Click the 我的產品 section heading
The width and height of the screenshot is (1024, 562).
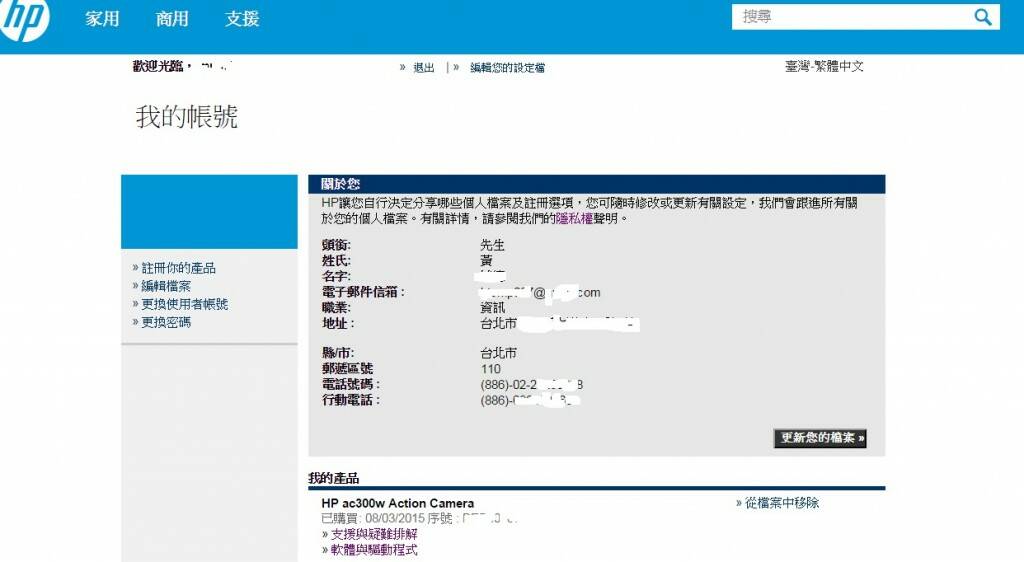(334, 478)
